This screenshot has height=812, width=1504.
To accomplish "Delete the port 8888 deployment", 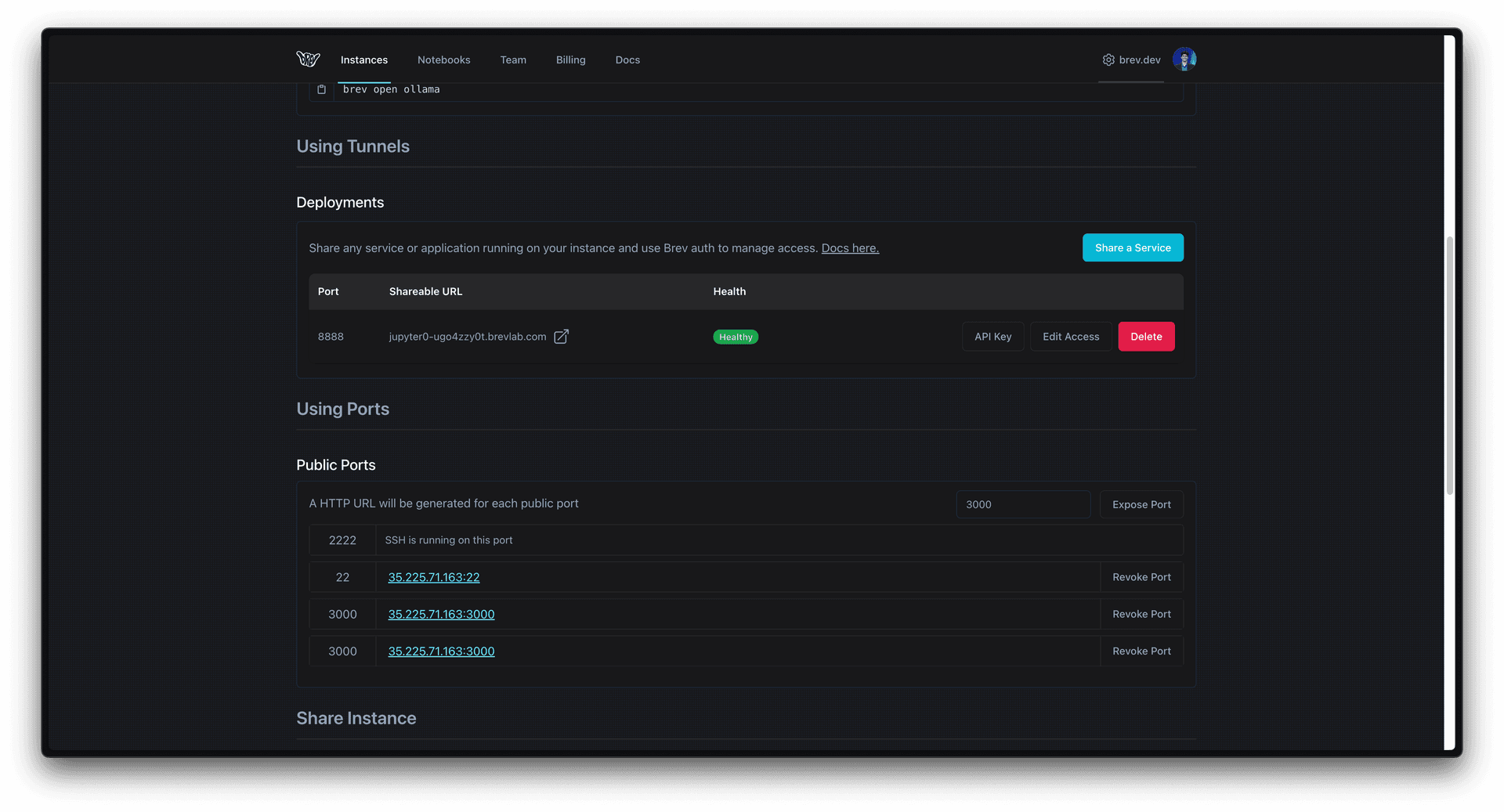I will tap(1145, 337).
